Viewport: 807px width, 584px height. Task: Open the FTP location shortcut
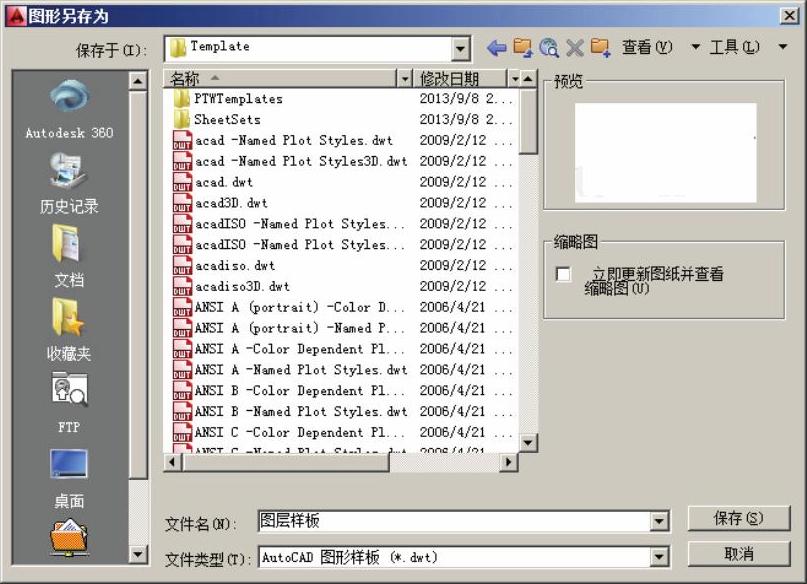69,400
